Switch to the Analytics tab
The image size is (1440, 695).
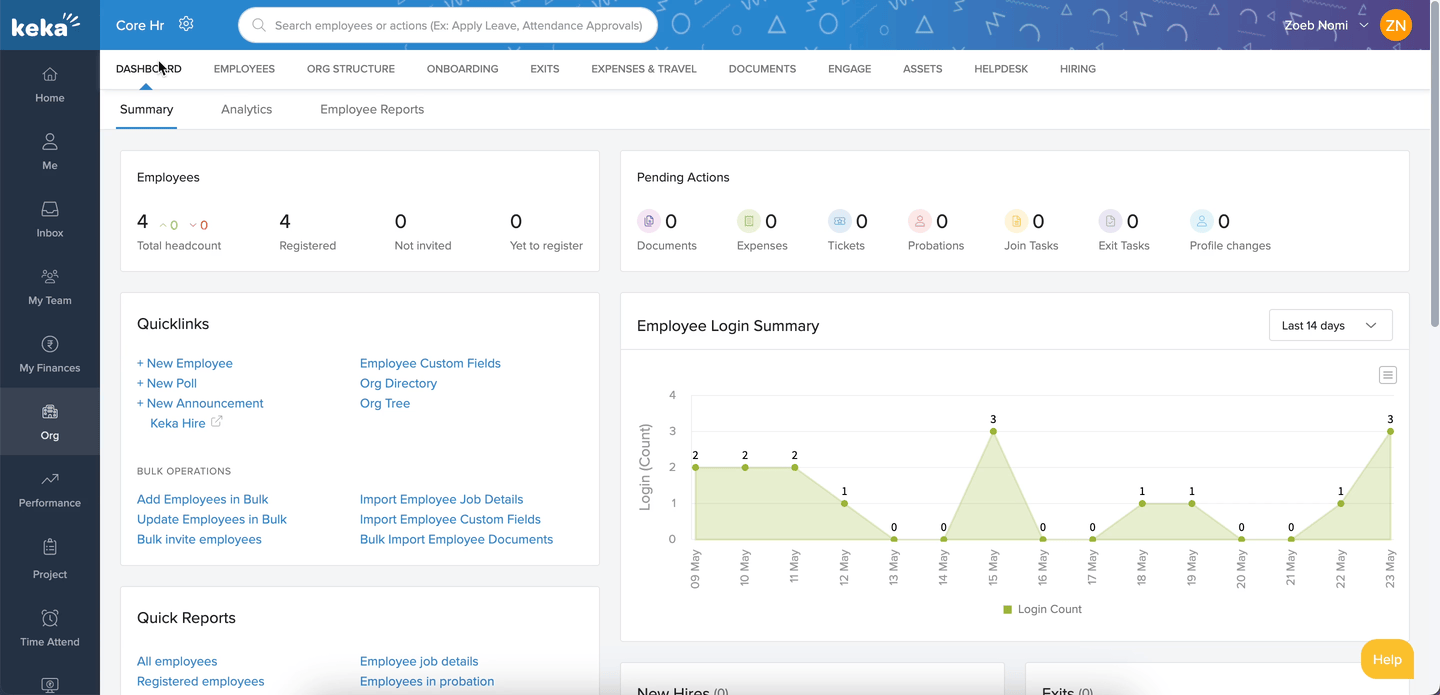click(246, 109)
